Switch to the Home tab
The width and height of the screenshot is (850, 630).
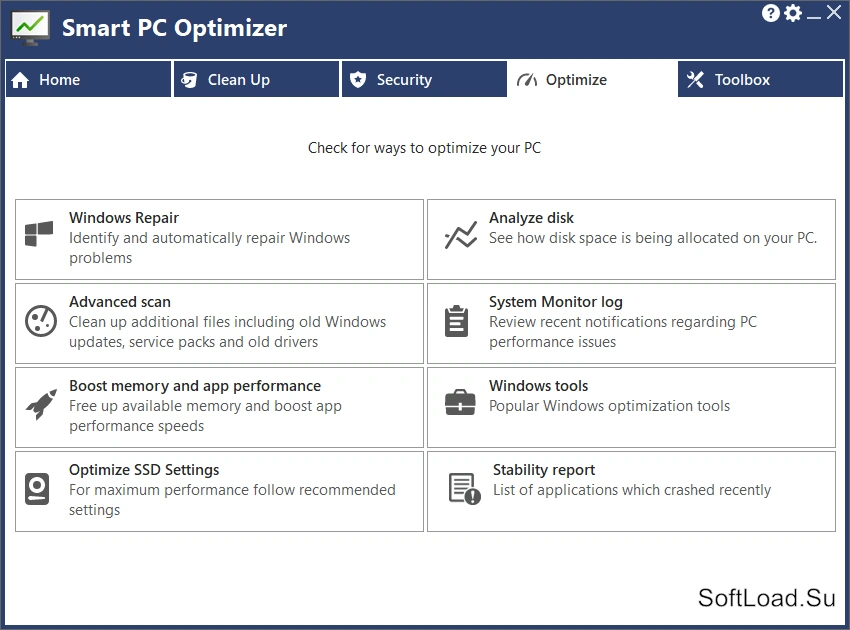click(88, 79)
